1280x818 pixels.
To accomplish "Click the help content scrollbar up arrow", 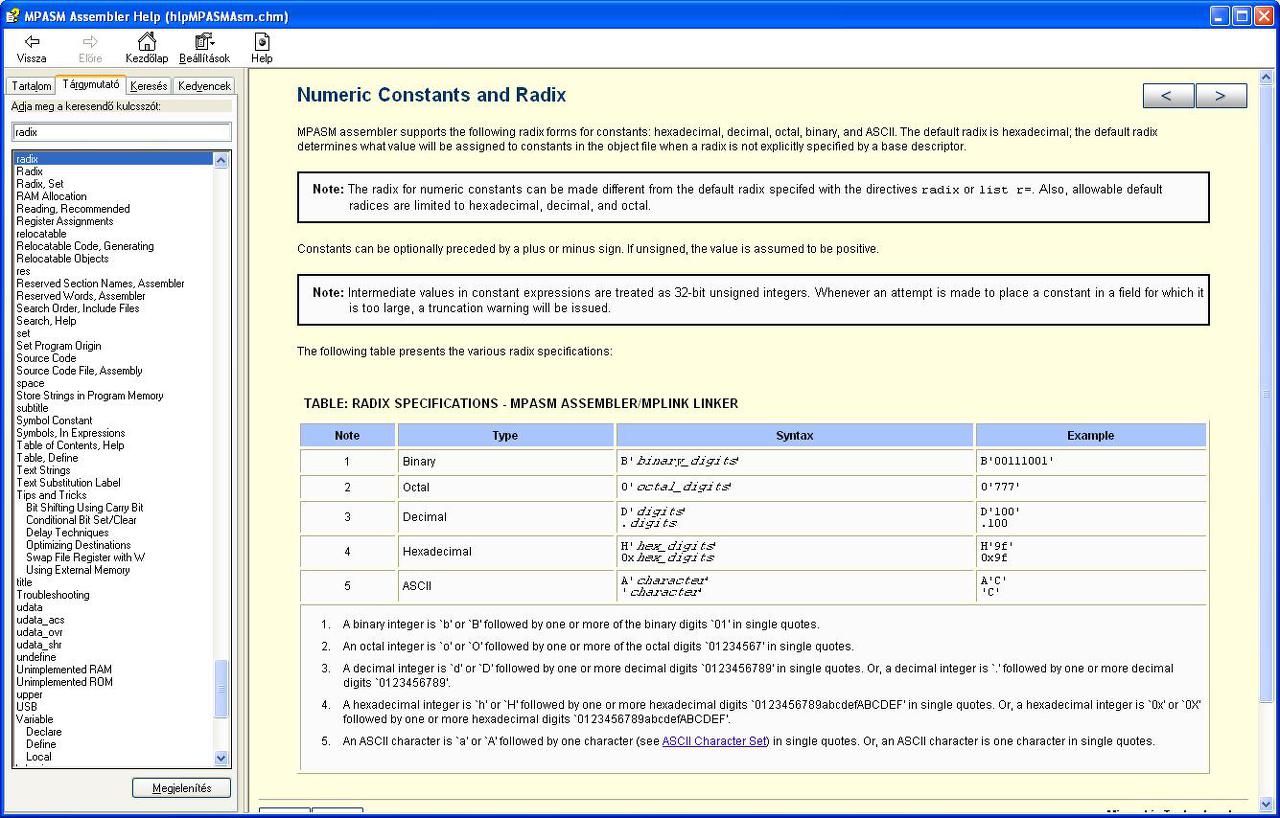I will tap(1267, 77).
